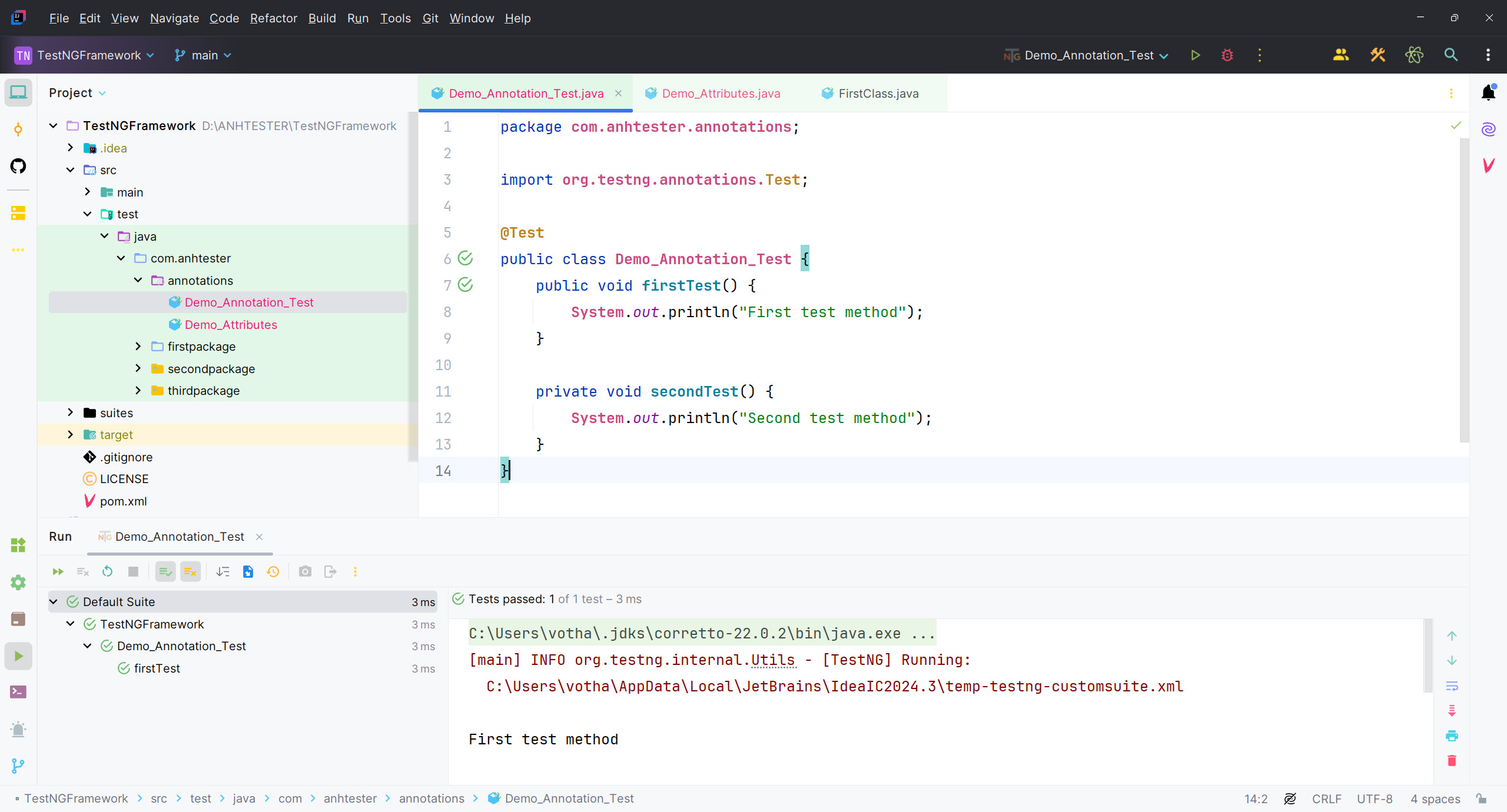Open the Git menu
This screenshot has width=1507, height=812.
[430, 18]
